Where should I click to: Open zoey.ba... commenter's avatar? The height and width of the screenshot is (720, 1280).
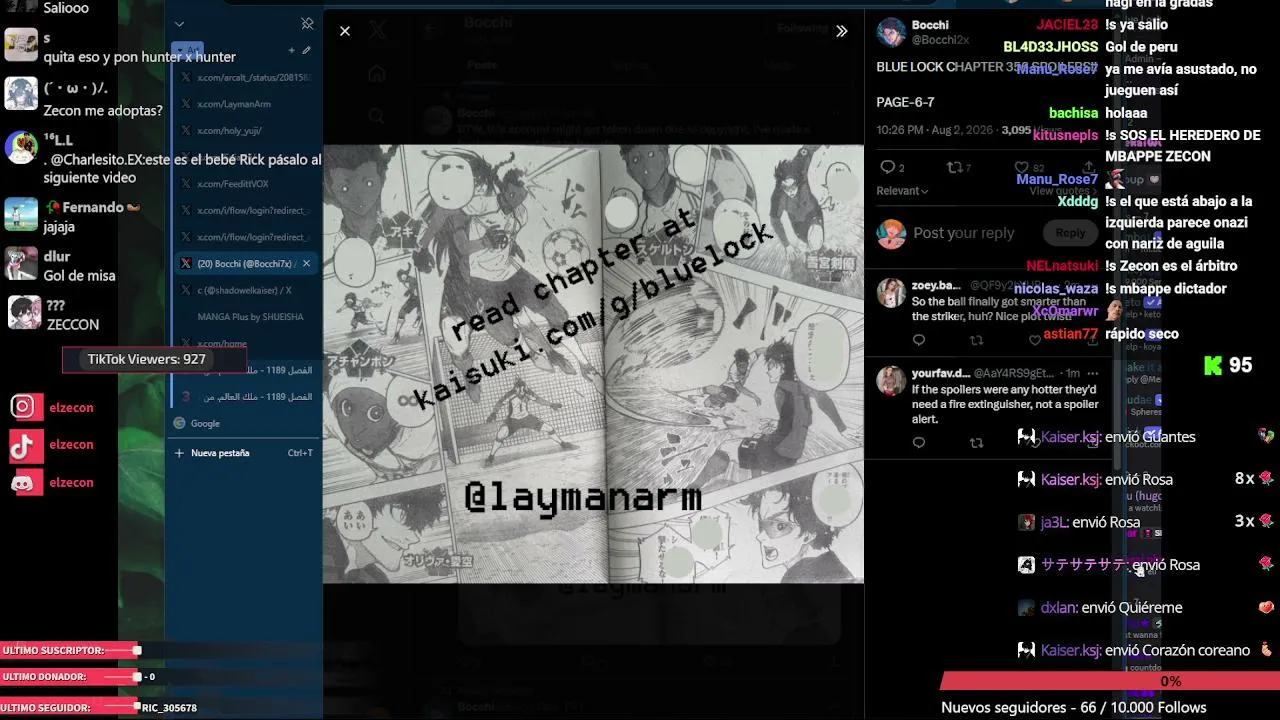(891, 293)
